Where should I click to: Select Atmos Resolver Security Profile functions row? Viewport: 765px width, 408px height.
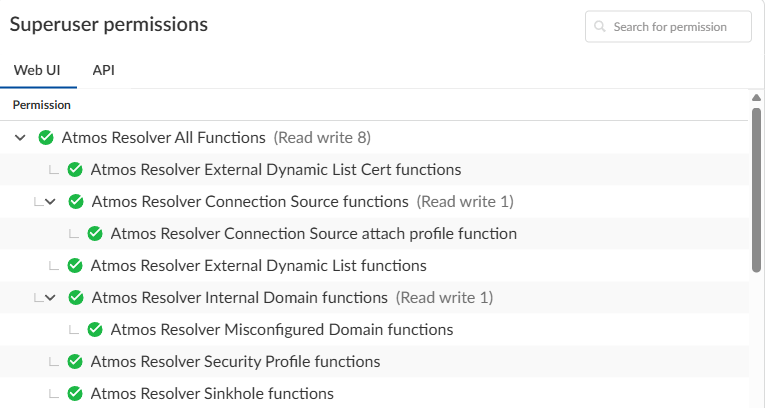pos(235,362)
